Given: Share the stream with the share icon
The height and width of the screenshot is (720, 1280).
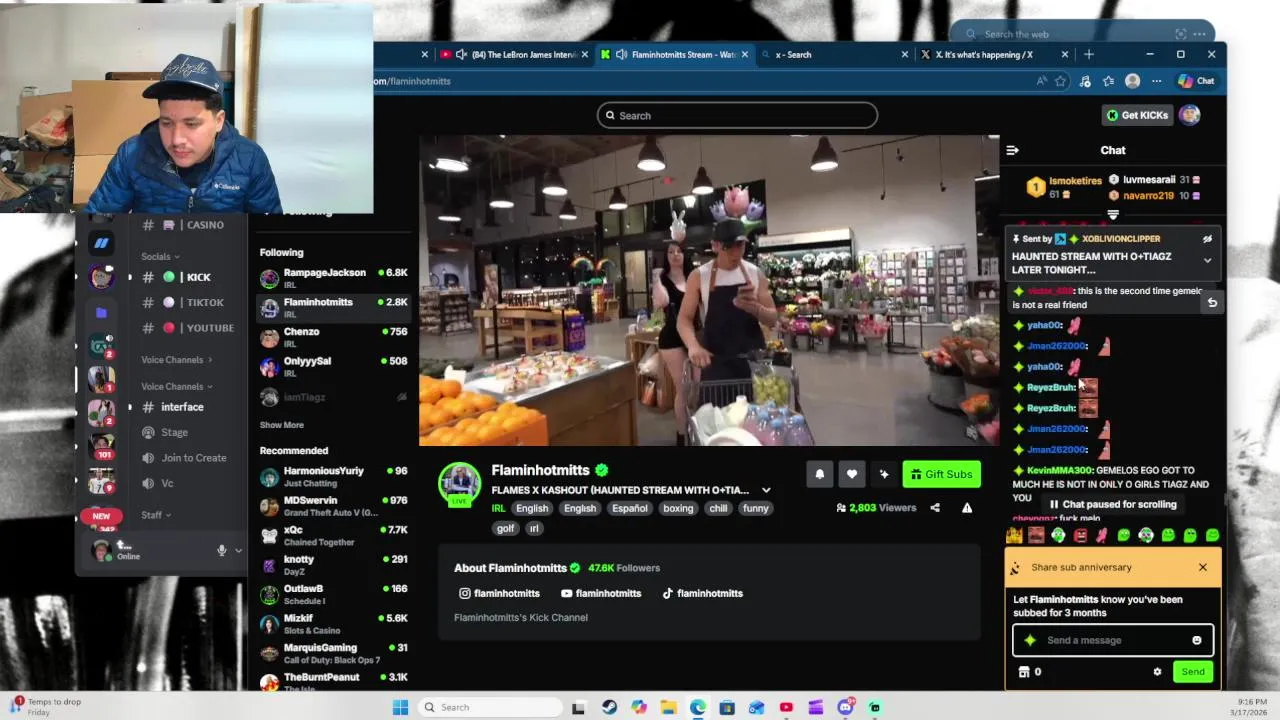Looking at the screenshot, I should tap(935, 508).
